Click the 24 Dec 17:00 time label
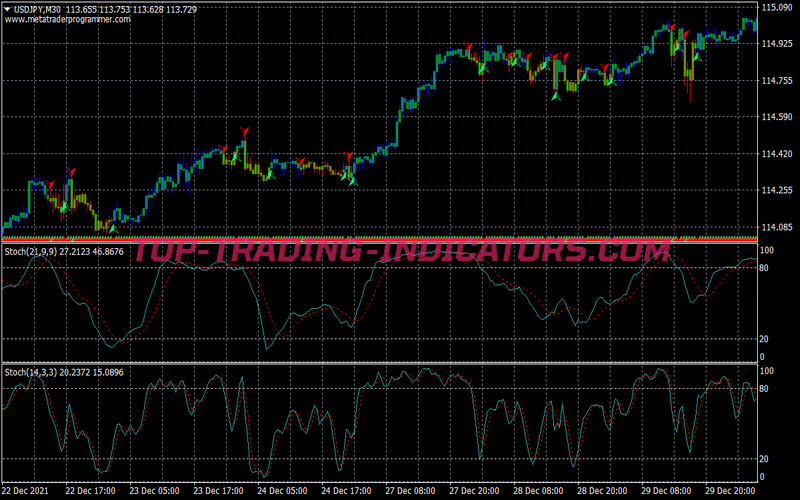This screenshot has width=800, height=500. tap(346, 491)
